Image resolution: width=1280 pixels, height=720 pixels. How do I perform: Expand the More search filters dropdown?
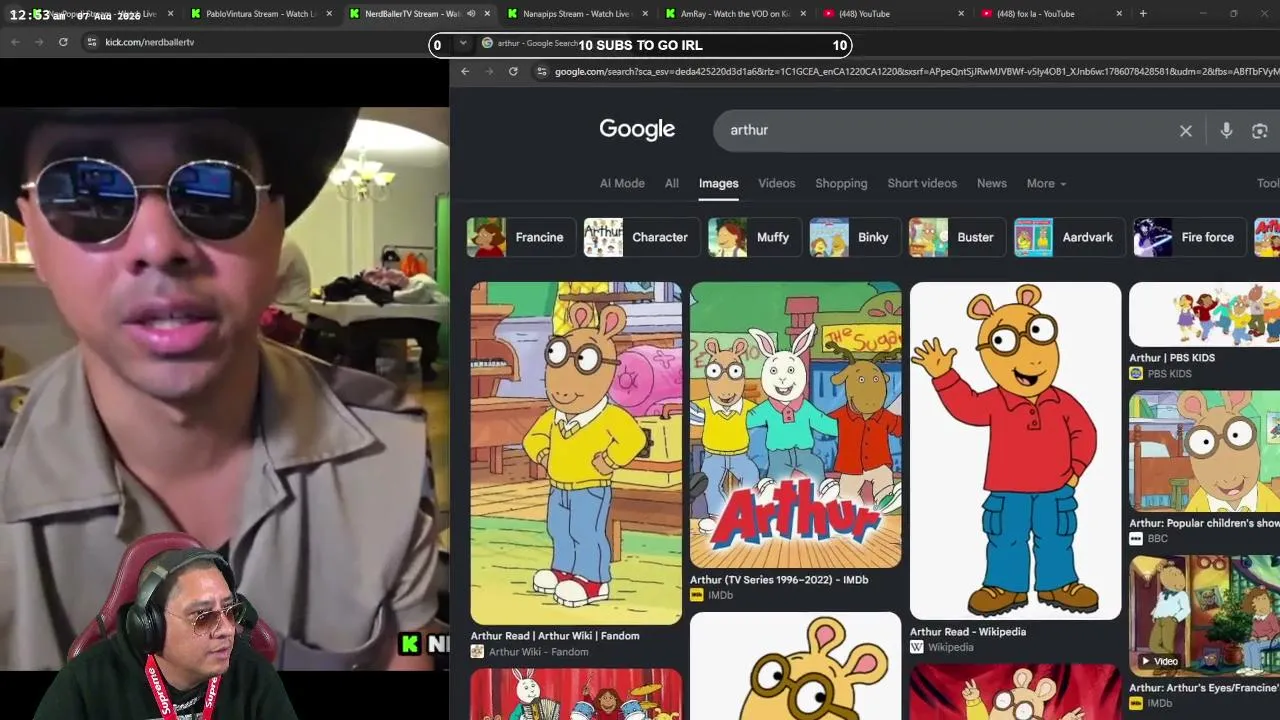[1046, 184]
